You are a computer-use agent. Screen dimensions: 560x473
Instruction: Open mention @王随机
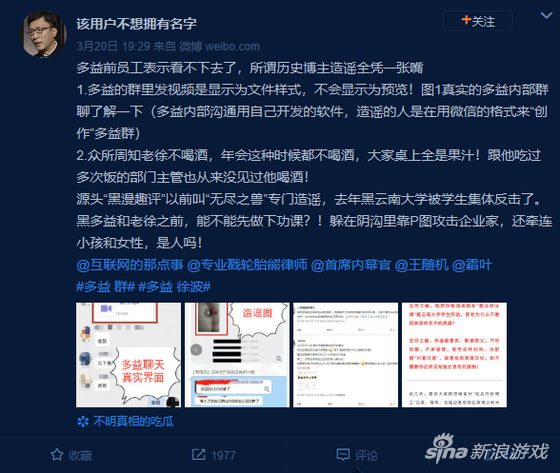click(x=421, y=265)
